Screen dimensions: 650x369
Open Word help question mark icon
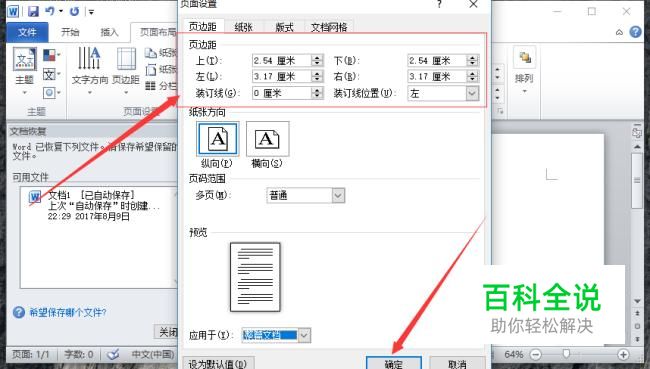click(x=635, y=32)
